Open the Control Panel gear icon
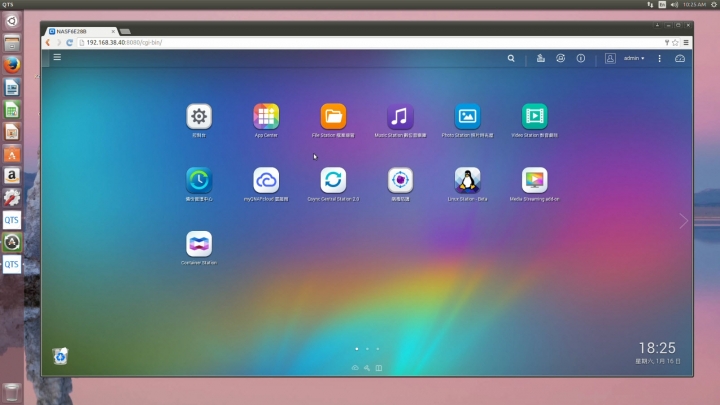This screenshot has width=720, height=405. tap(199, 116)
